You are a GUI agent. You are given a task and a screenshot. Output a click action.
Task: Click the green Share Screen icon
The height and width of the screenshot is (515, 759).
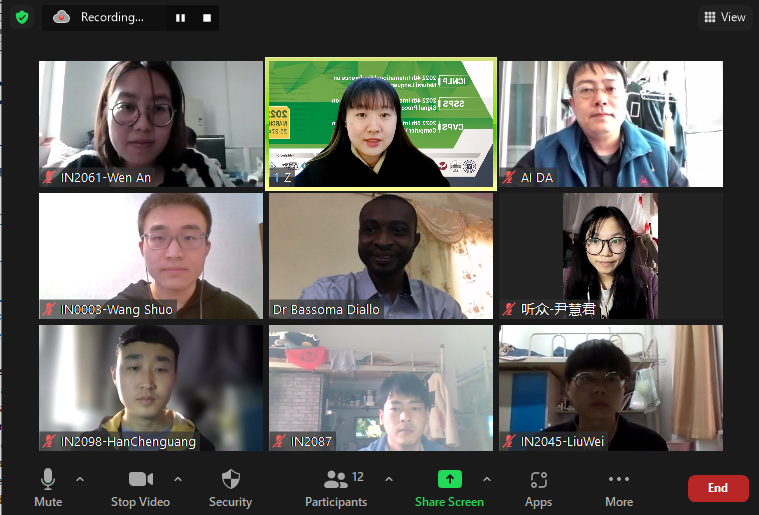[450, 479]
